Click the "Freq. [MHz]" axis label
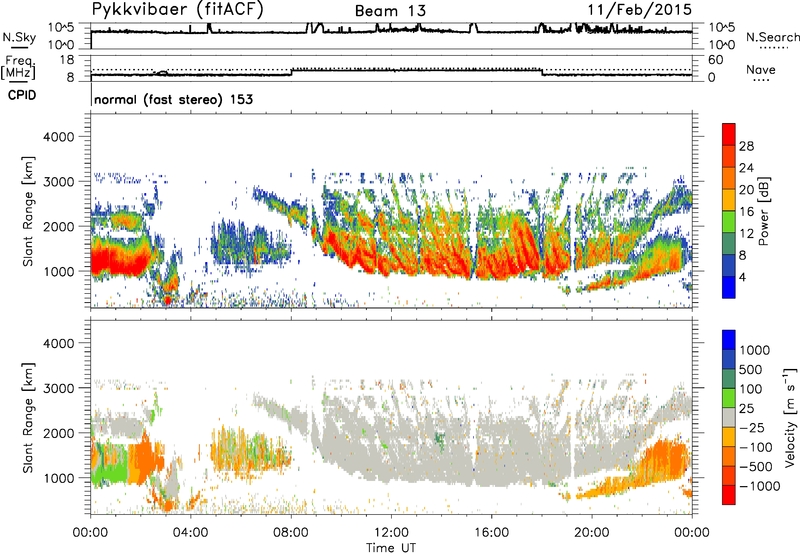The width and height of the screenshot is (800, 554). tap(19, 68)
